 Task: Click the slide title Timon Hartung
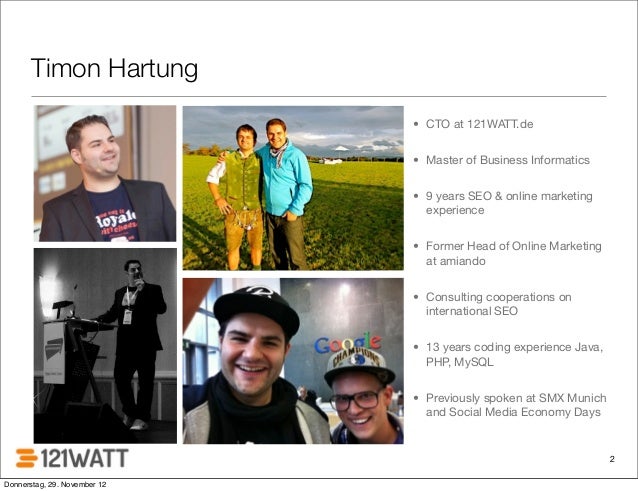(x=114, y=68)
